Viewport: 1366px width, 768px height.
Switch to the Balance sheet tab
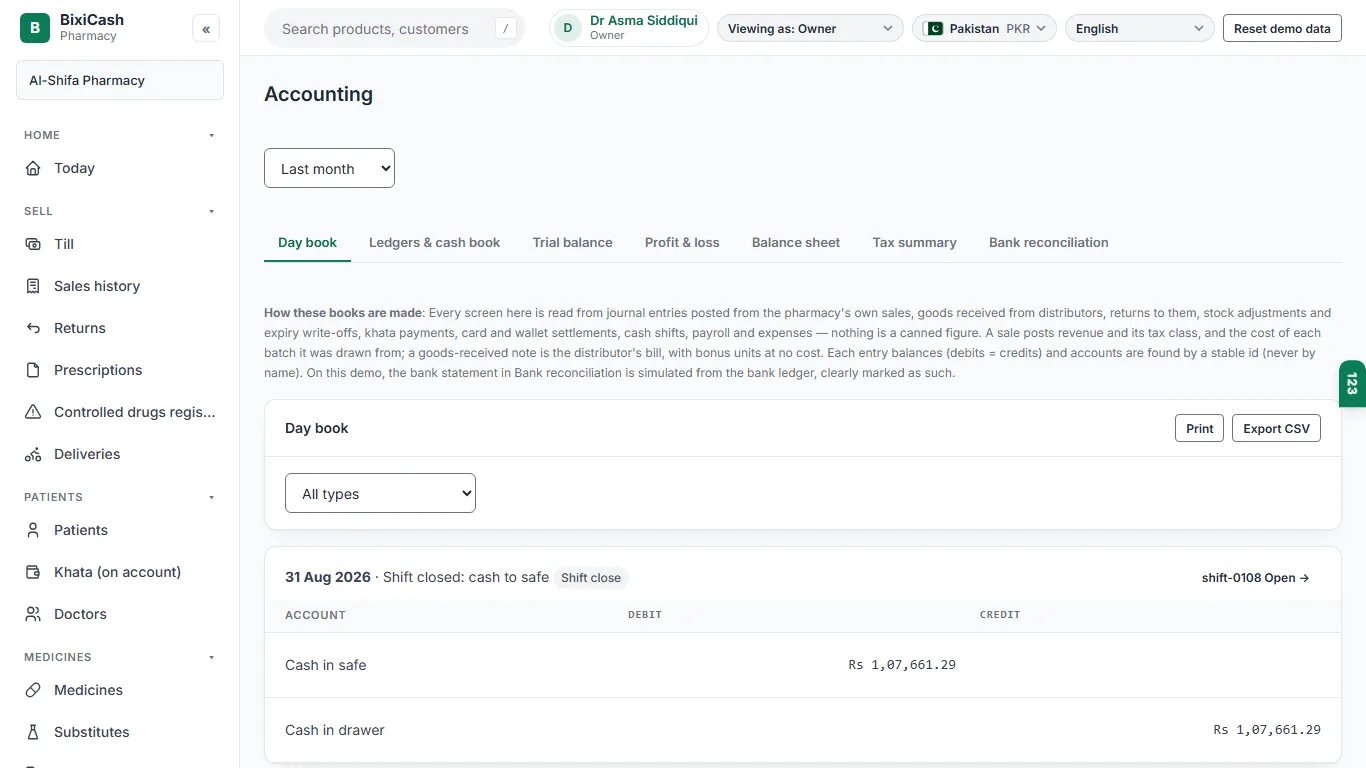(796, 242)
